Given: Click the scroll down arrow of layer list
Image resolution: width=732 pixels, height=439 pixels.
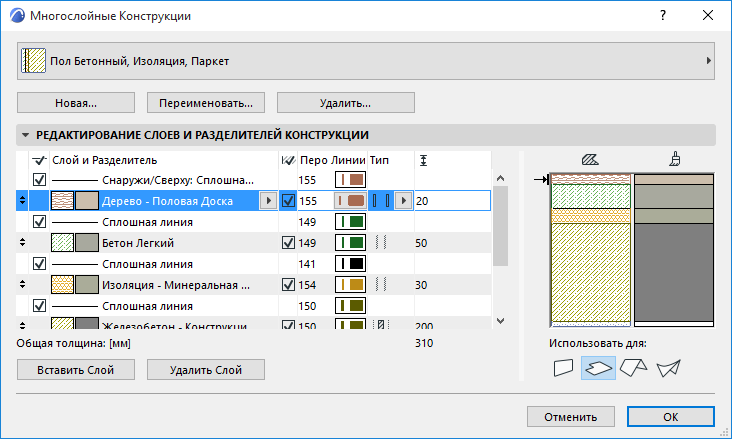Looking at the screenshot, I should tap(500, 321).
